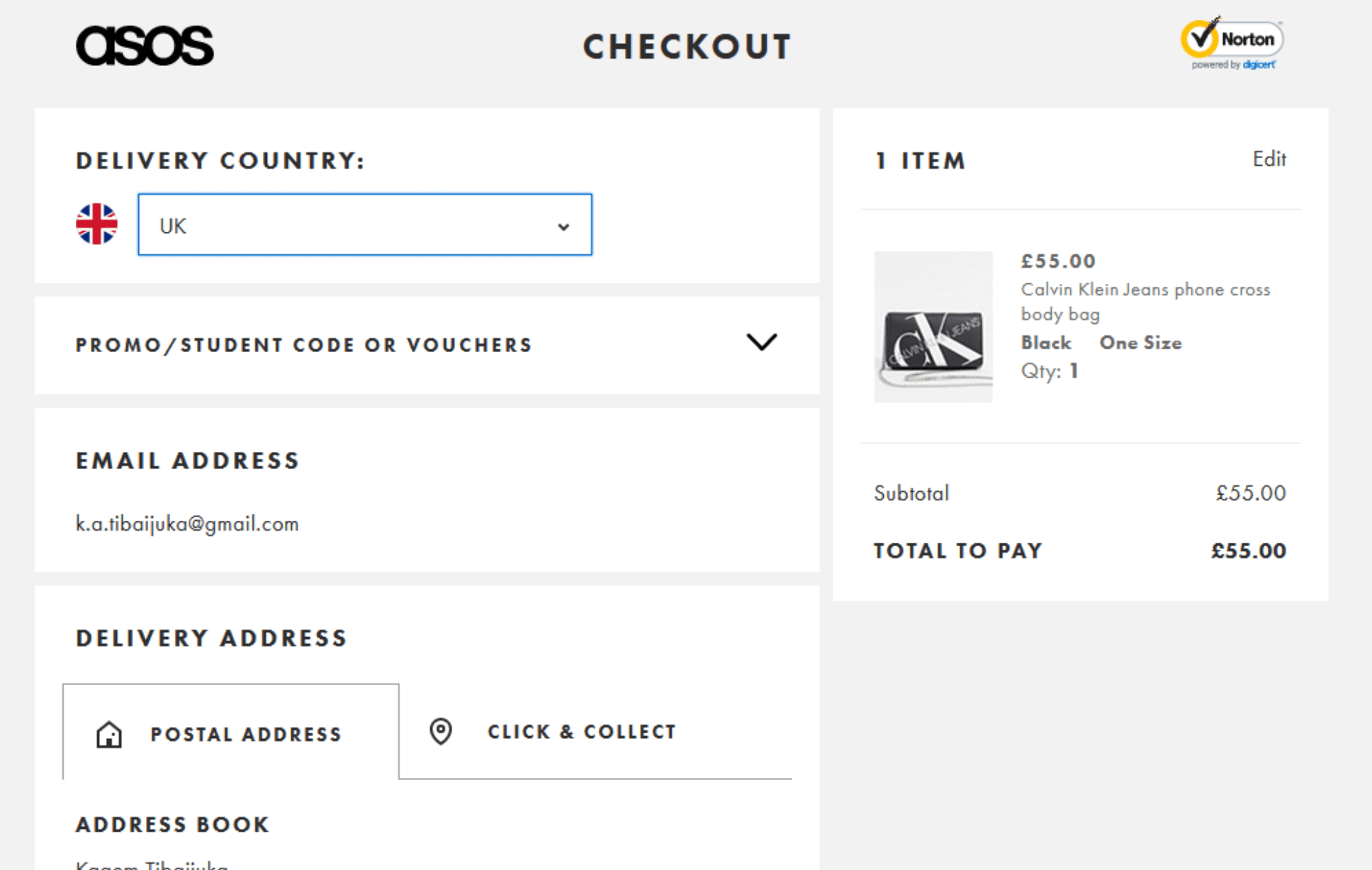The image size is (1372, 870).
Task: Click the Calvin Klein Jeans phone cross body bag name
Action: pos(1145,302)
